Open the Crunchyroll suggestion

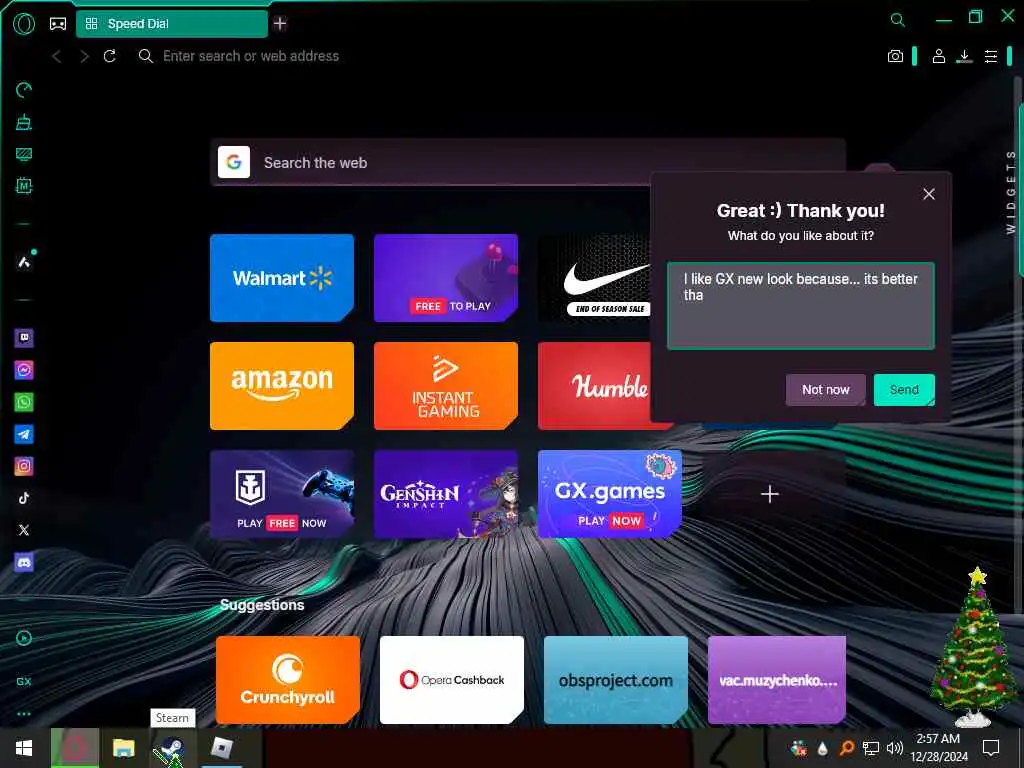[x=288, y=680]
